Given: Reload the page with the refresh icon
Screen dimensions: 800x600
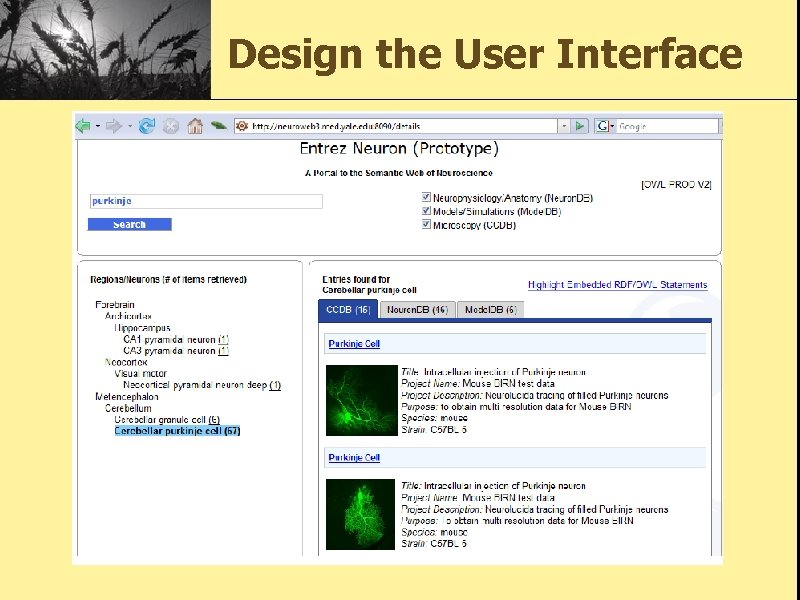Looking at the screenshot, I should click(x=147, y=126).
